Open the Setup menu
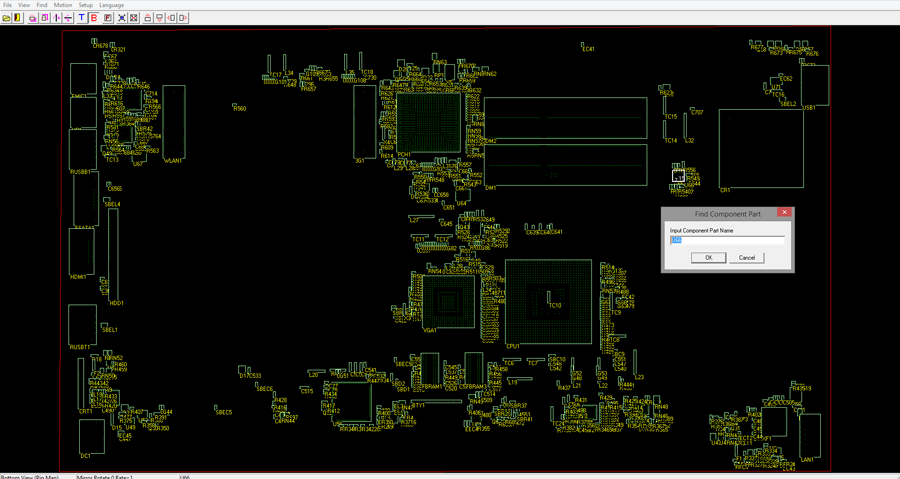Viewport: 900px width, 479px height. (86, 5)
